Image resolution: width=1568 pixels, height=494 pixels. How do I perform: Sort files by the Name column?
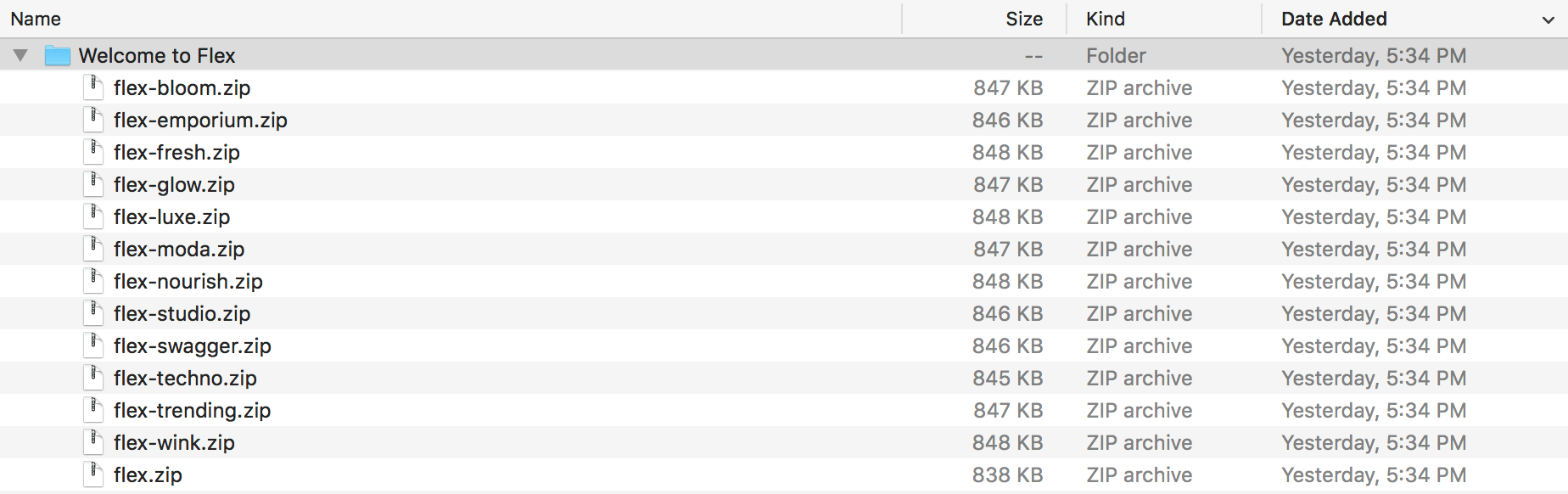tap(36, 18)
